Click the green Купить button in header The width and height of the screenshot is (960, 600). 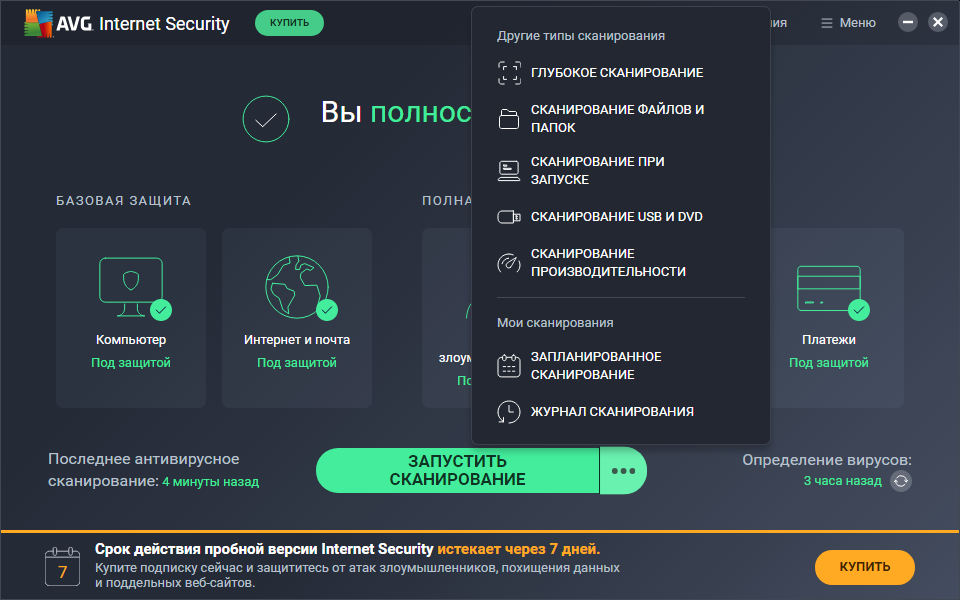[289, 23]
